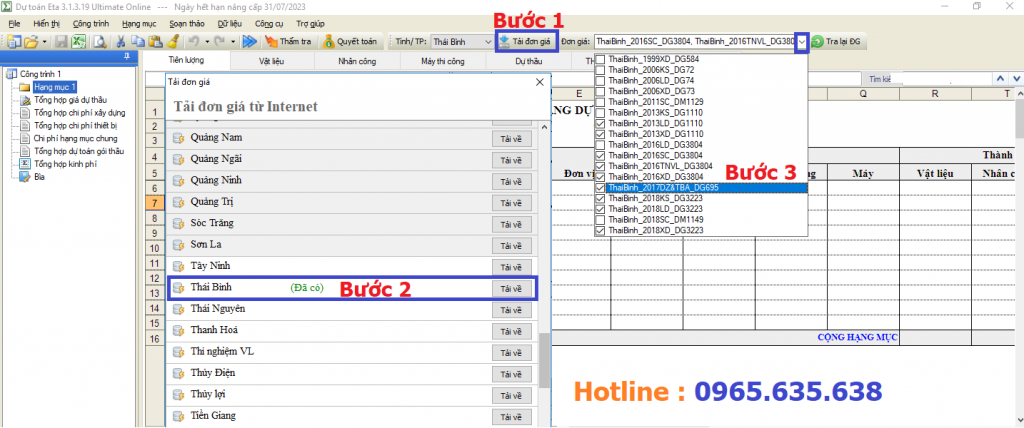Click Tải về button for Thái Bình
This screenshot has height=428, width=1024.
510,288
